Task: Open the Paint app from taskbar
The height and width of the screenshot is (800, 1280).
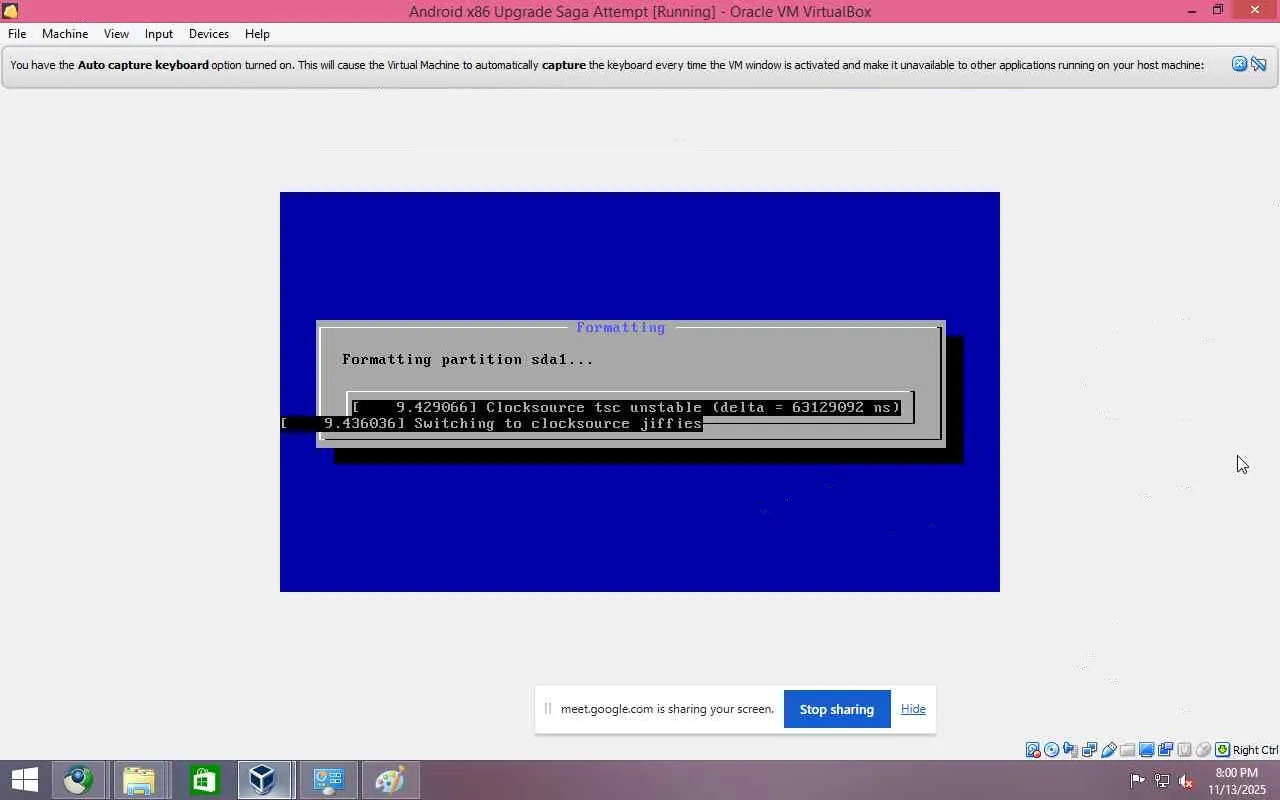Action: tap(390, 780)
